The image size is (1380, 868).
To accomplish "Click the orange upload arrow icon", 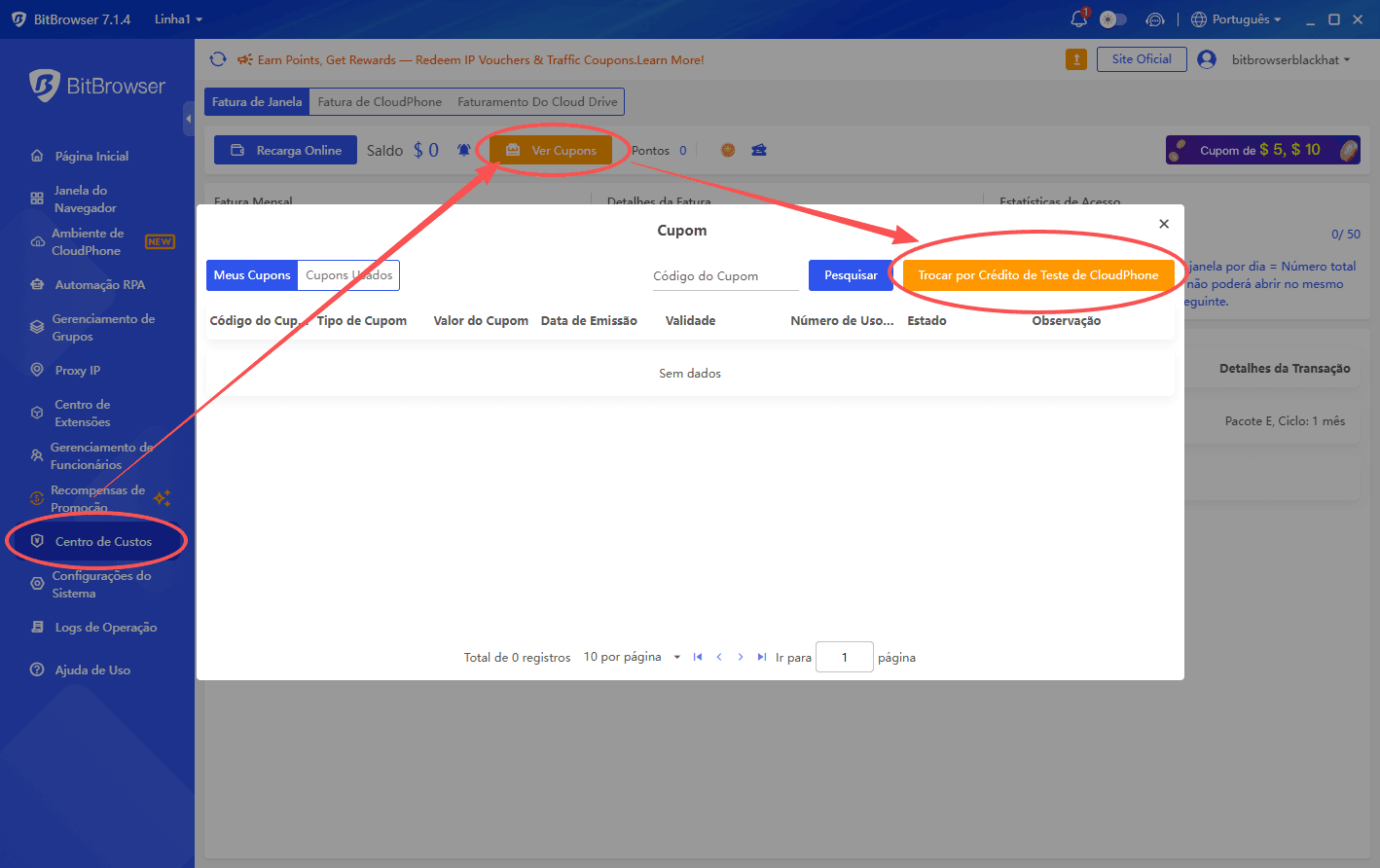I will click(1076, 59).
